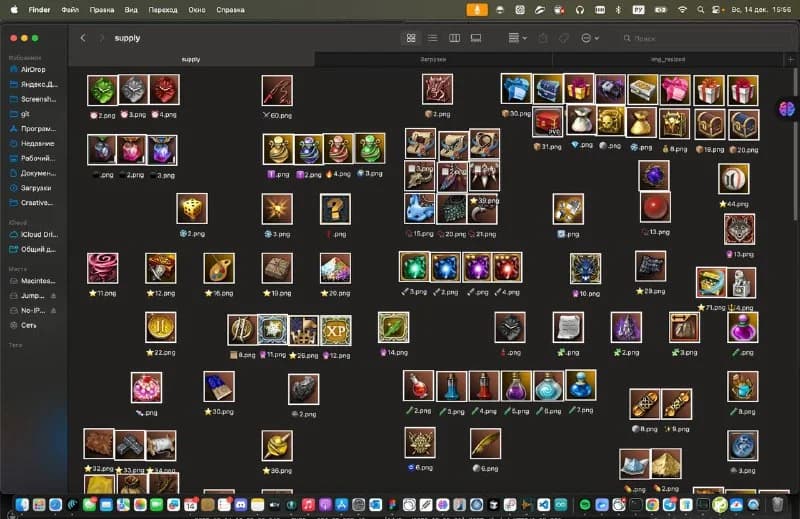The height and width of the screenshot is (519, 800).
Task: Open the Справка menu
Action: point(230,10)
